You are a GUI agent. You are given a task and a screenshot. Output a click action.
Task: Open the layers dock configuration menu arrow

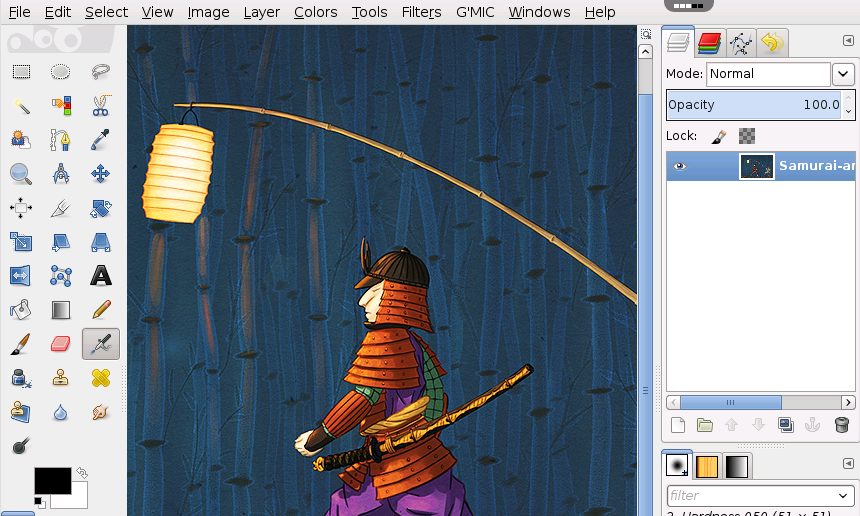pos(848,41)
